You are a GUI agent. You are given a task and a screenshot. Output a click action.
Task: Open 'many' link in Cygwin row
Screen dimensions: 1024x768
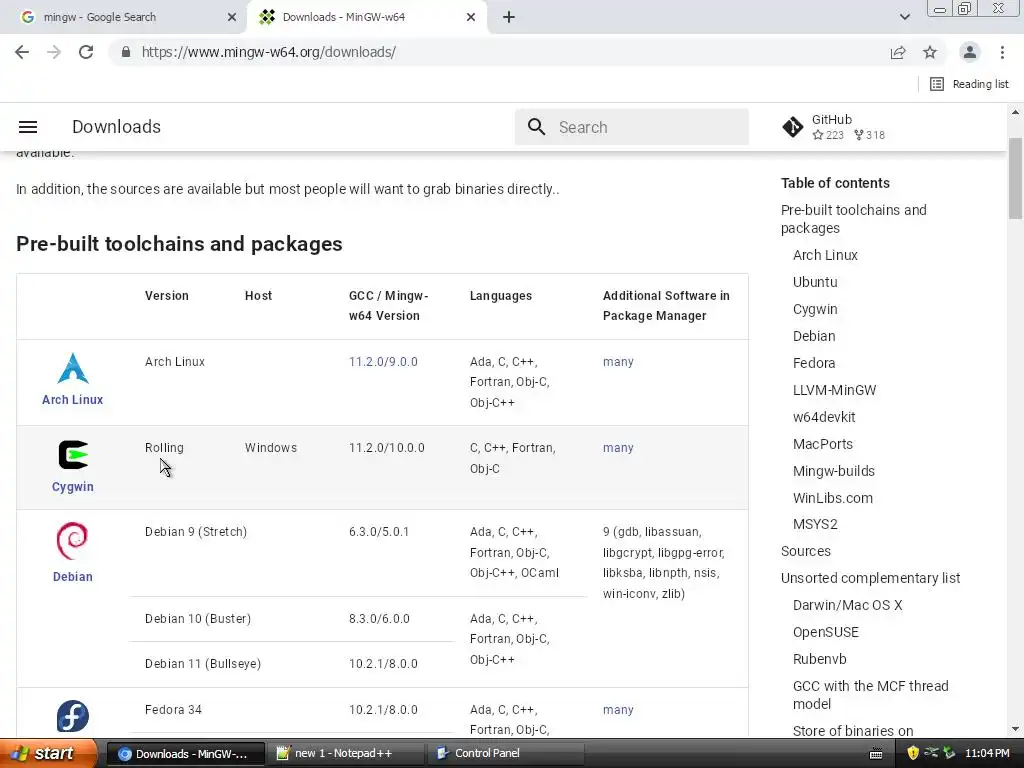pos(618,448)
